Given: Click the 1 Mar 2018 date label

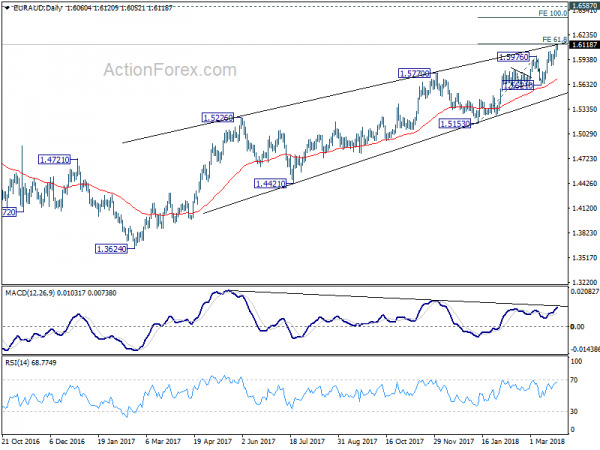Looking at the screenshot, I should (x=548, y=442).
